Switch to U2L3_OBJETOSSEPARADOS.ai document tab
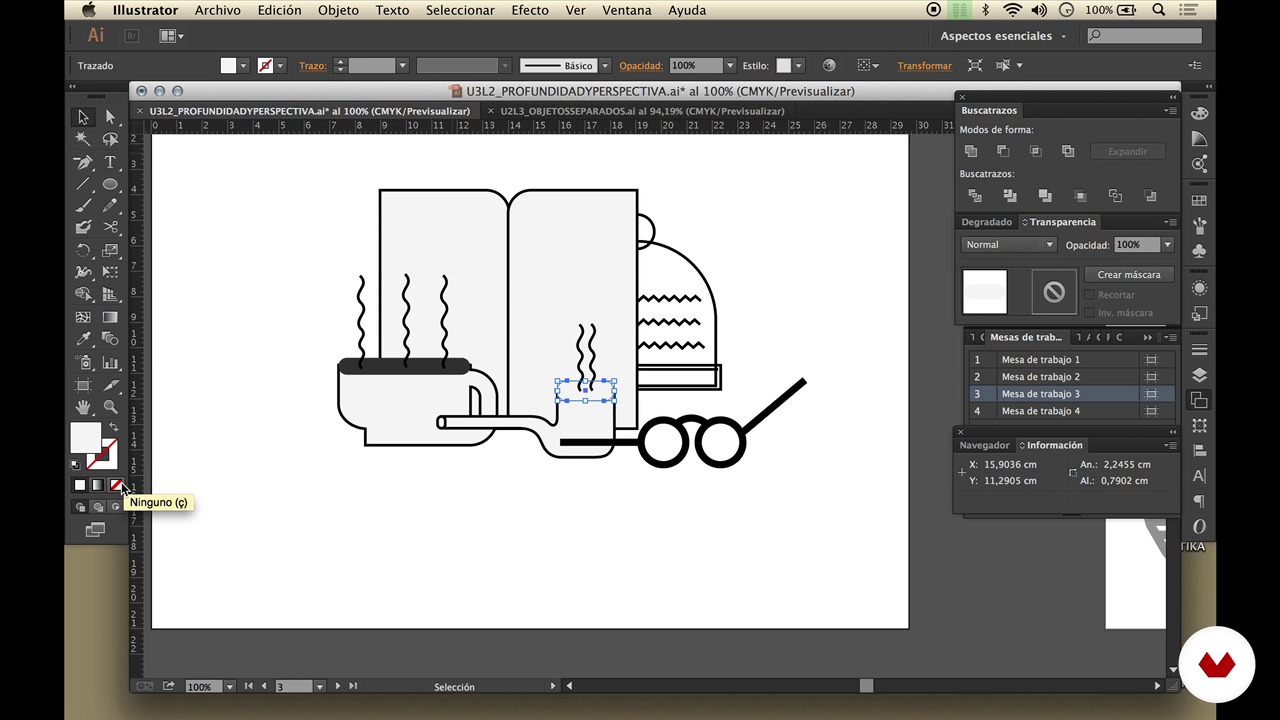Screen dimensions: 1280x720 (x=642, y=111)
